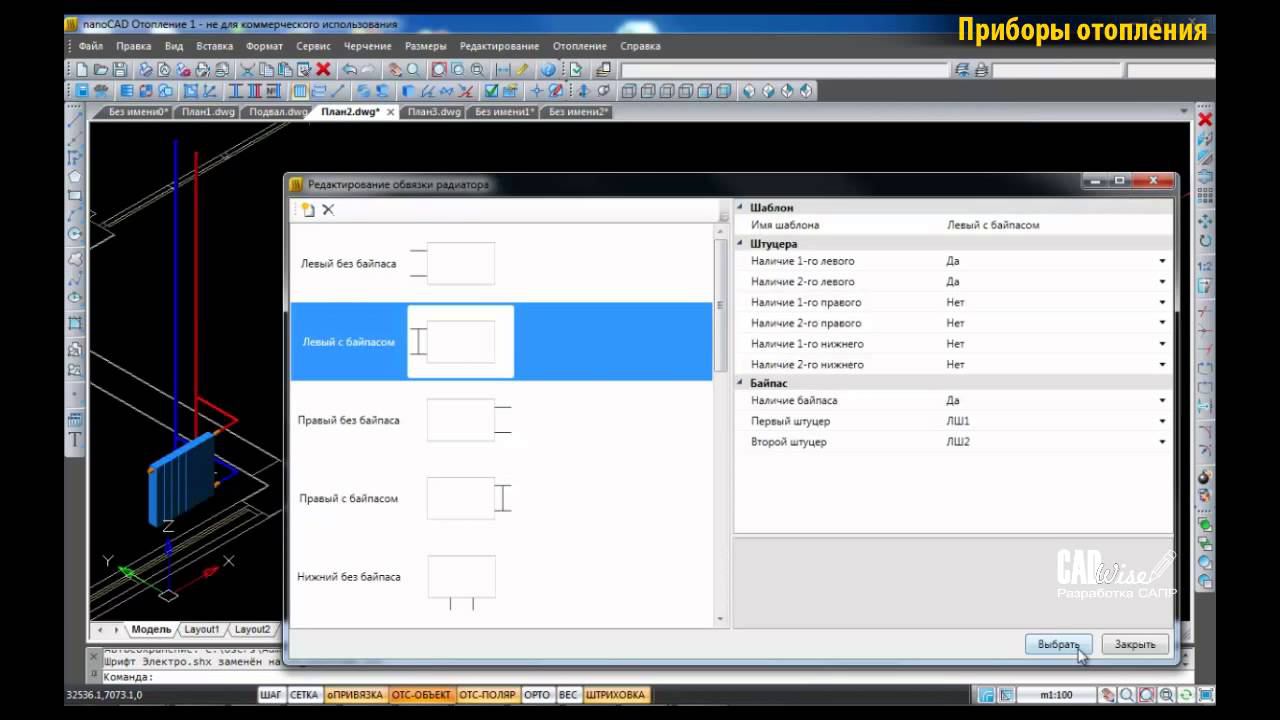Open dropdown for Первый штуцер

tap(1162, 421)
